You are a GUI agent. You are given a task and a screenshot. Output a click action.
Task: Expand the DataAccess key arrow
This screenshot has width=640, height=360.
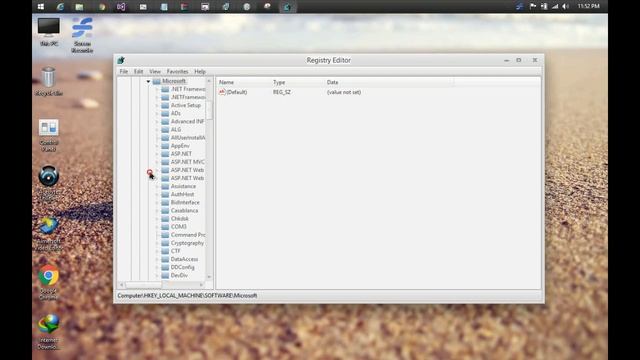coord(157,259)
